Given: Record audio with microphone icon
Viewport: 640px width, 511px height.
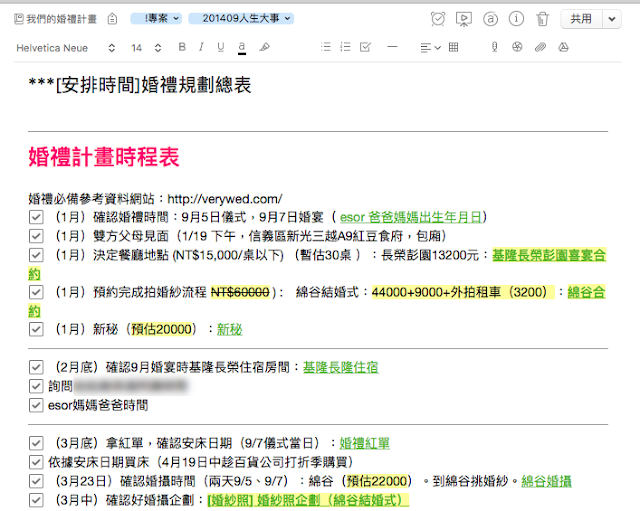Looking at the screenshot, I should click(494, 47).
